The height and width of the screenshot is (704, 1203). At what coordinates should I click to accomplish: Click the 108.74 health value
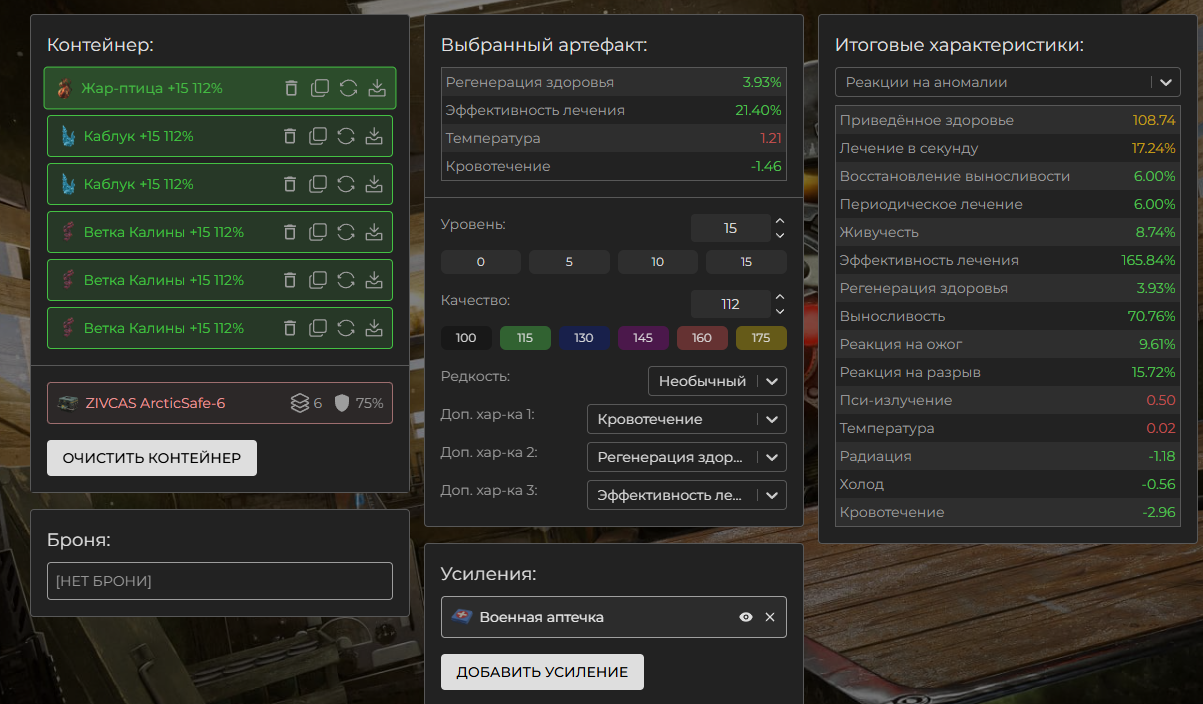1154,120
